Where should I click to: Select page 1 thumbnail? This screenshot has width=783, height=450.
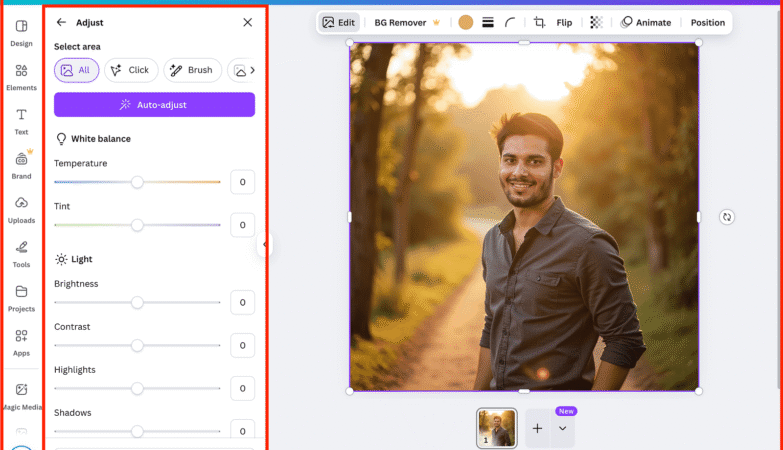point(496,428)
